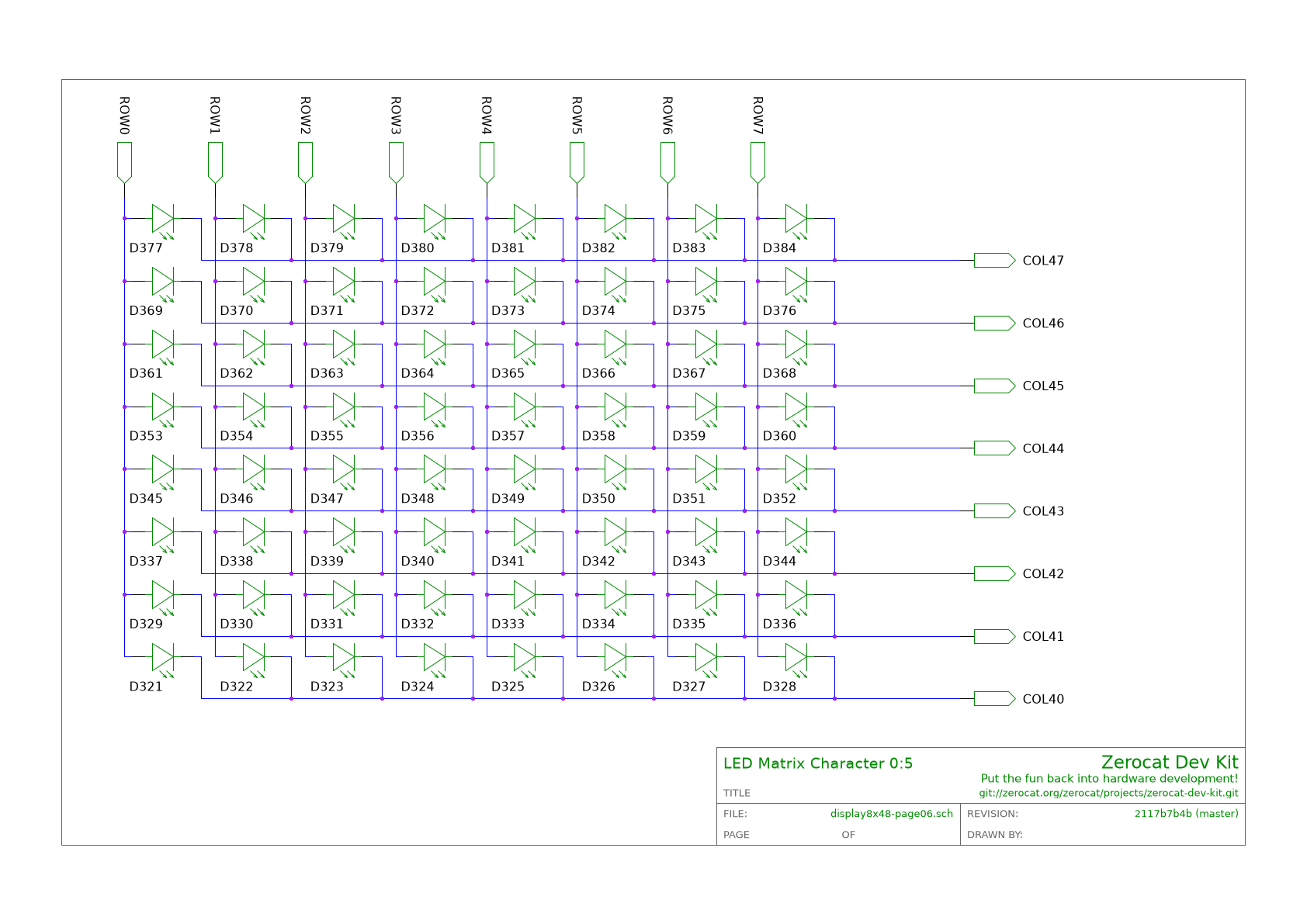Click the LED diode symbol above D339
The height and width of the screenshot is (924, 1307).
pos(344,534)
